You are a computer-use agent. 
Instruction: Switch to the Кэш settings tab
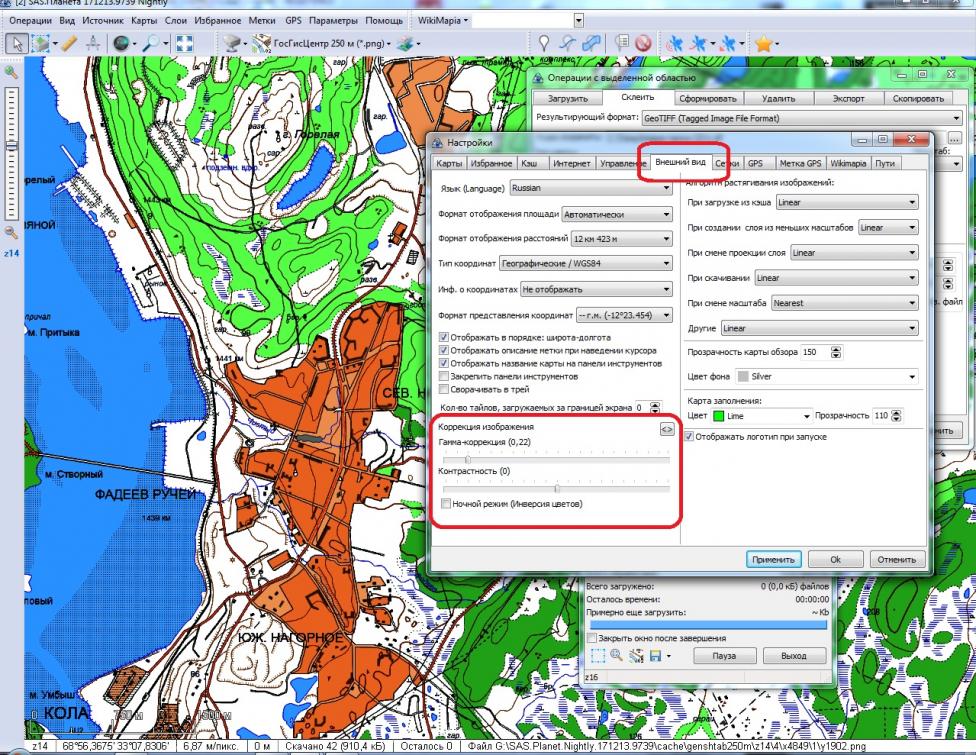533,163
